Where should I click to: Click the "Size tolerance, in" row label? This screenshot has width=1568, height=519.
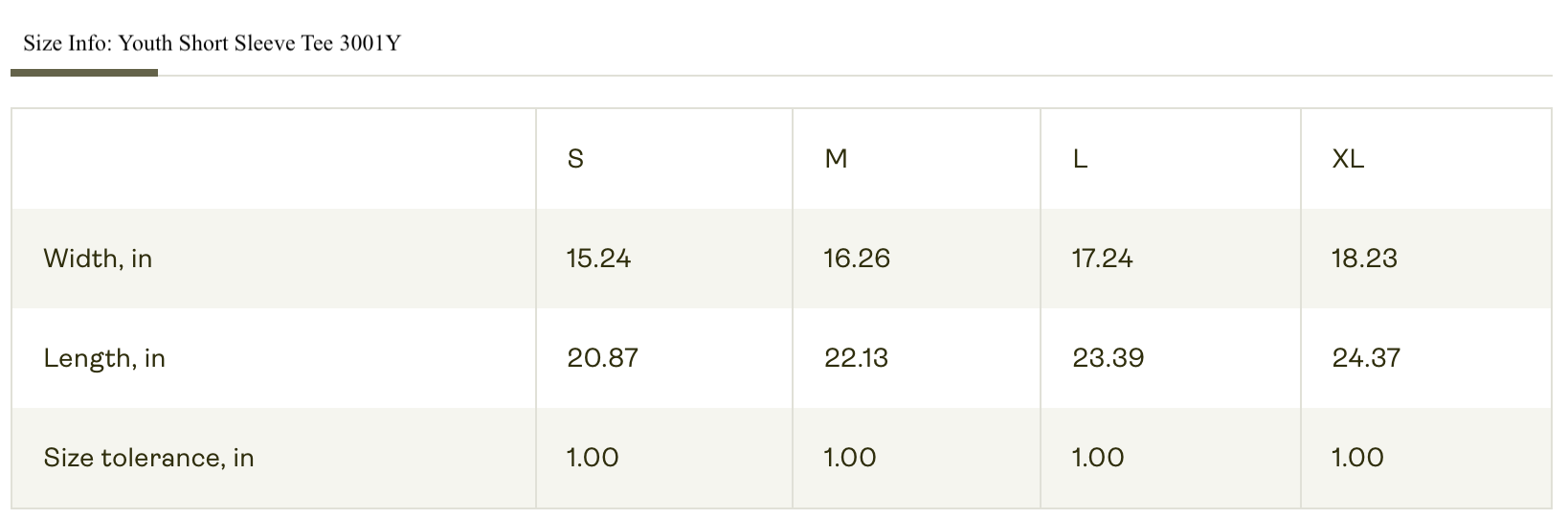(148, 458)
